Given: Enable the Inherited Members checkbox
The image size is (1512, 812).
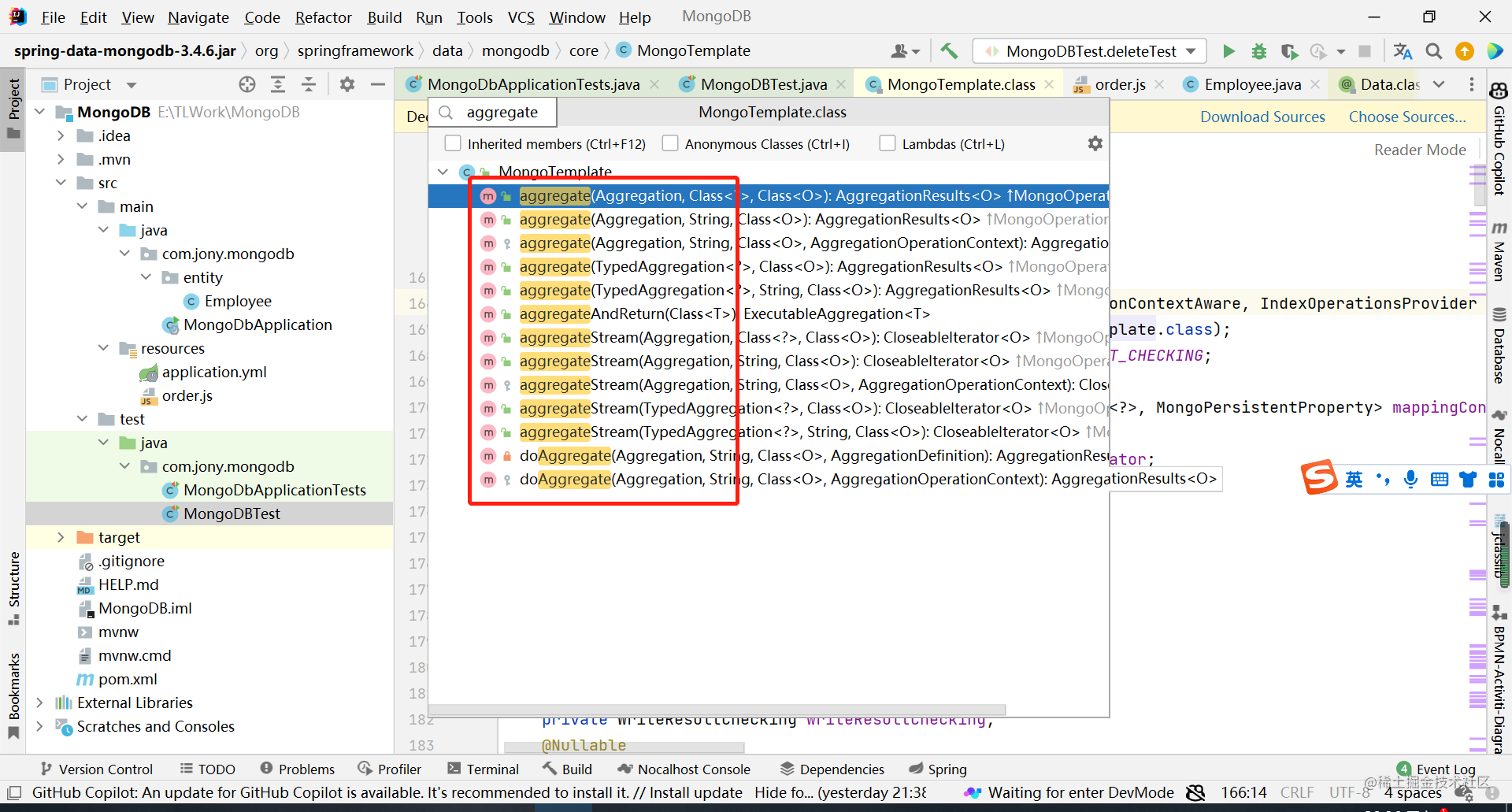Looking at the screenshot, I should point(453,143).
